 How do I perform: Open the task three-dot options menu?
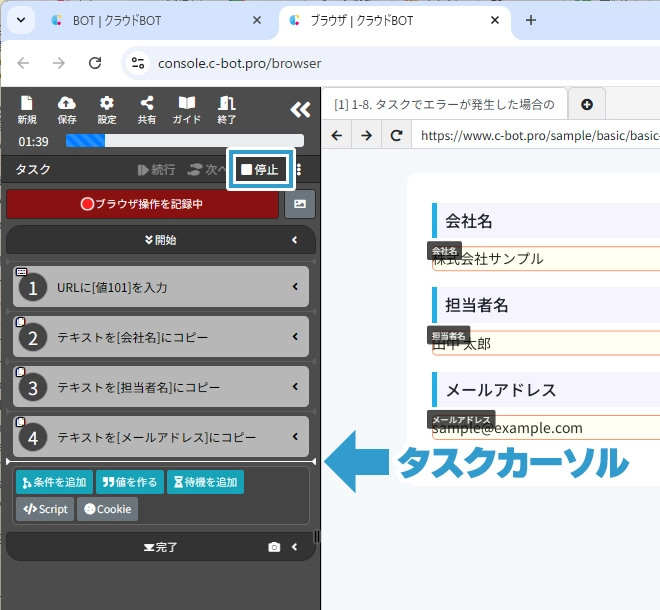coord(299,170)
